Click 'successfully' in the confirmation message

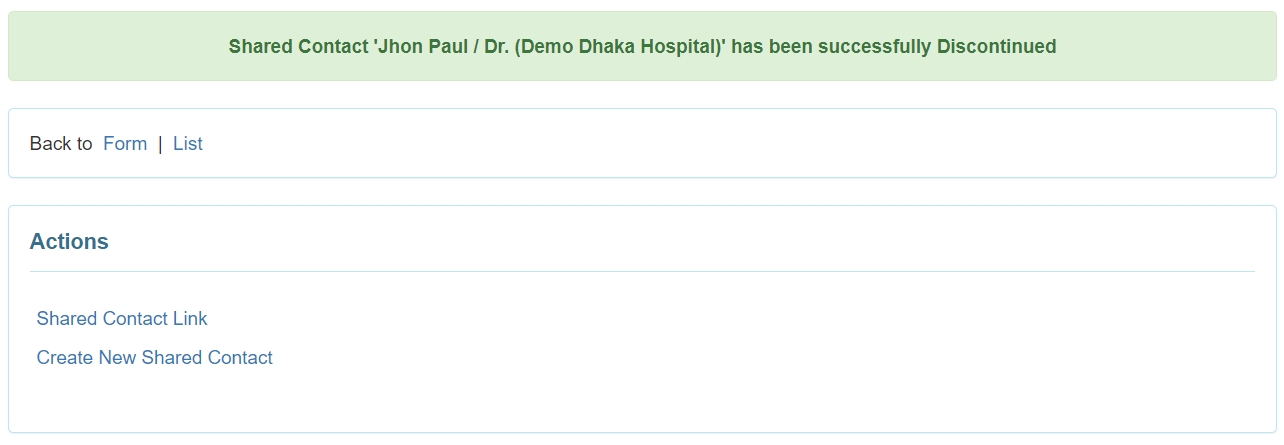tap(874, 47)
